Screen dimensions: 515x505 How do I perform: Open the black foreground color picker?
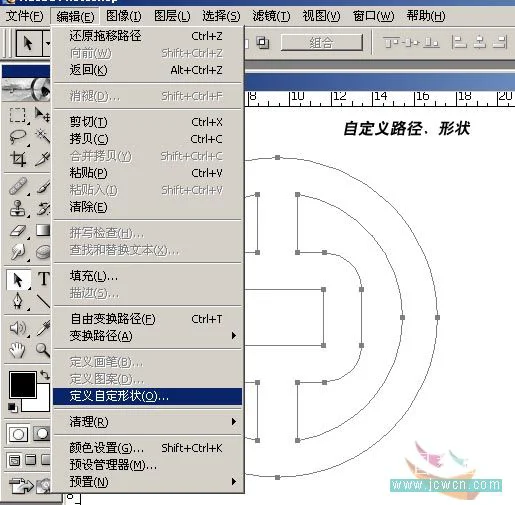[23, 385]
